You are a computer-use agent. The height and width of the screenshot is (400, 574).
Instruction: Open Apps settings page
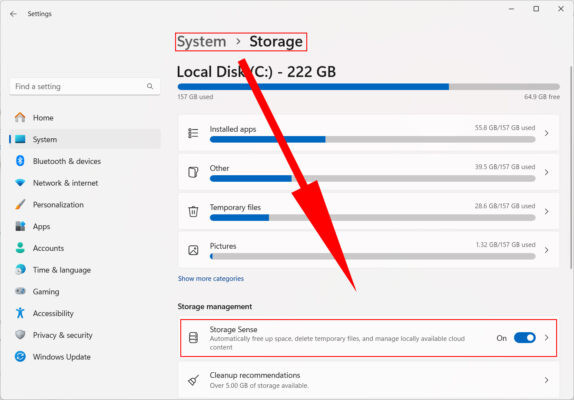85,226
